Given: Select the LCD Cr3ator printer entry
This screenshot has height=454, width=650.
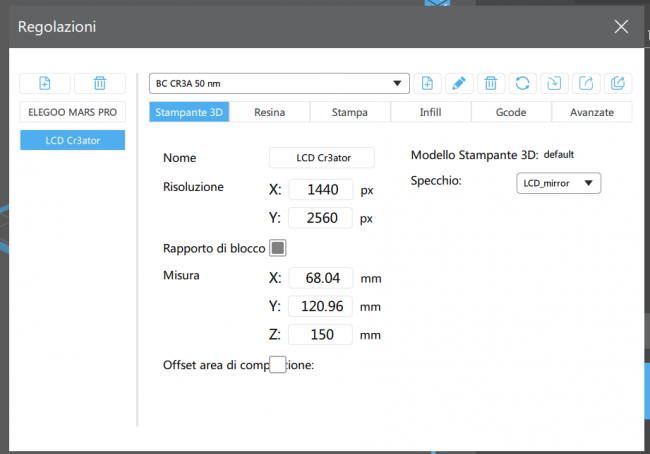Looking at the screenshot, I should [x=73, y=140].
